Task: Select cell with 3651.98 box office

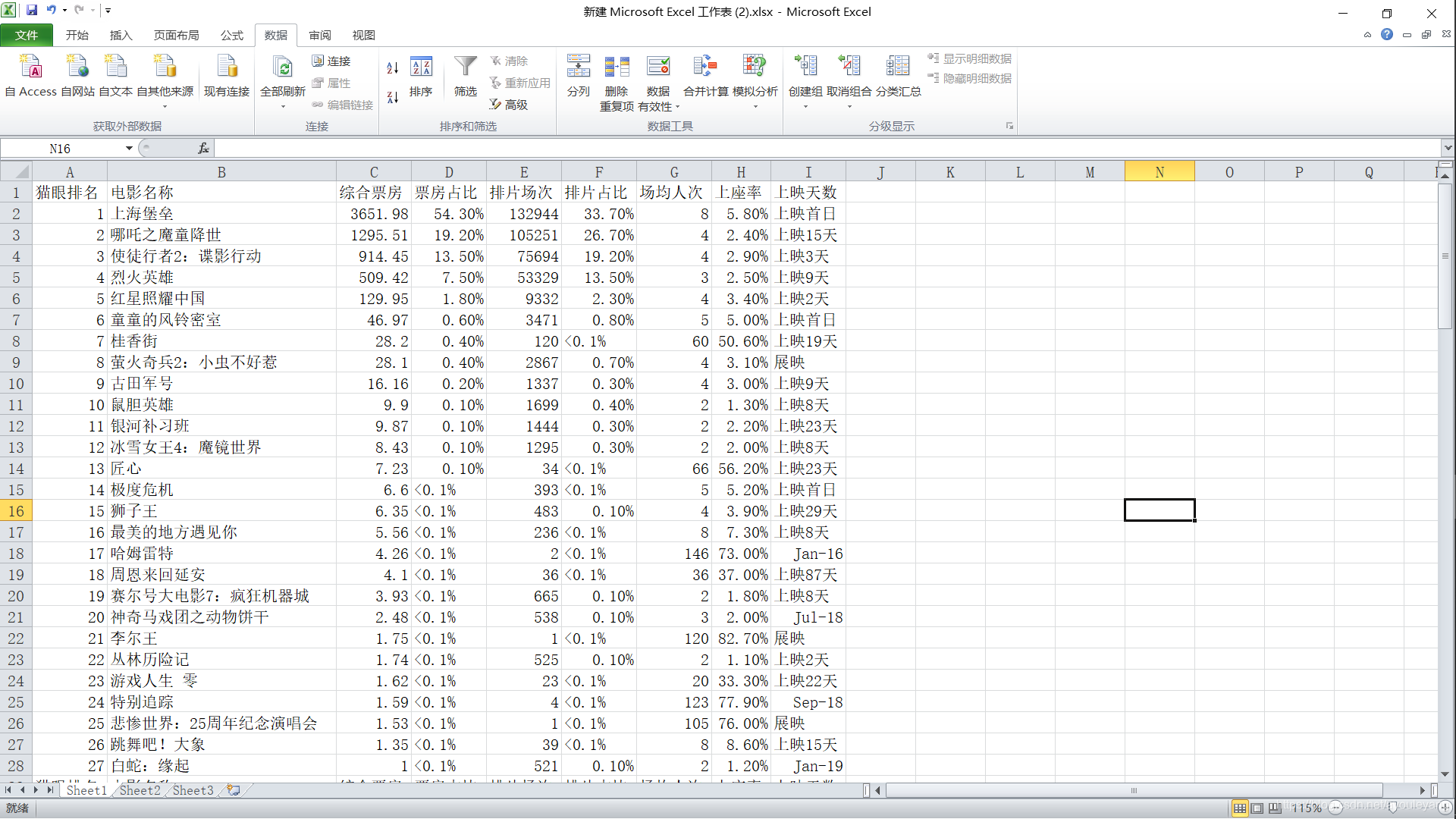Action: (374, 214)
